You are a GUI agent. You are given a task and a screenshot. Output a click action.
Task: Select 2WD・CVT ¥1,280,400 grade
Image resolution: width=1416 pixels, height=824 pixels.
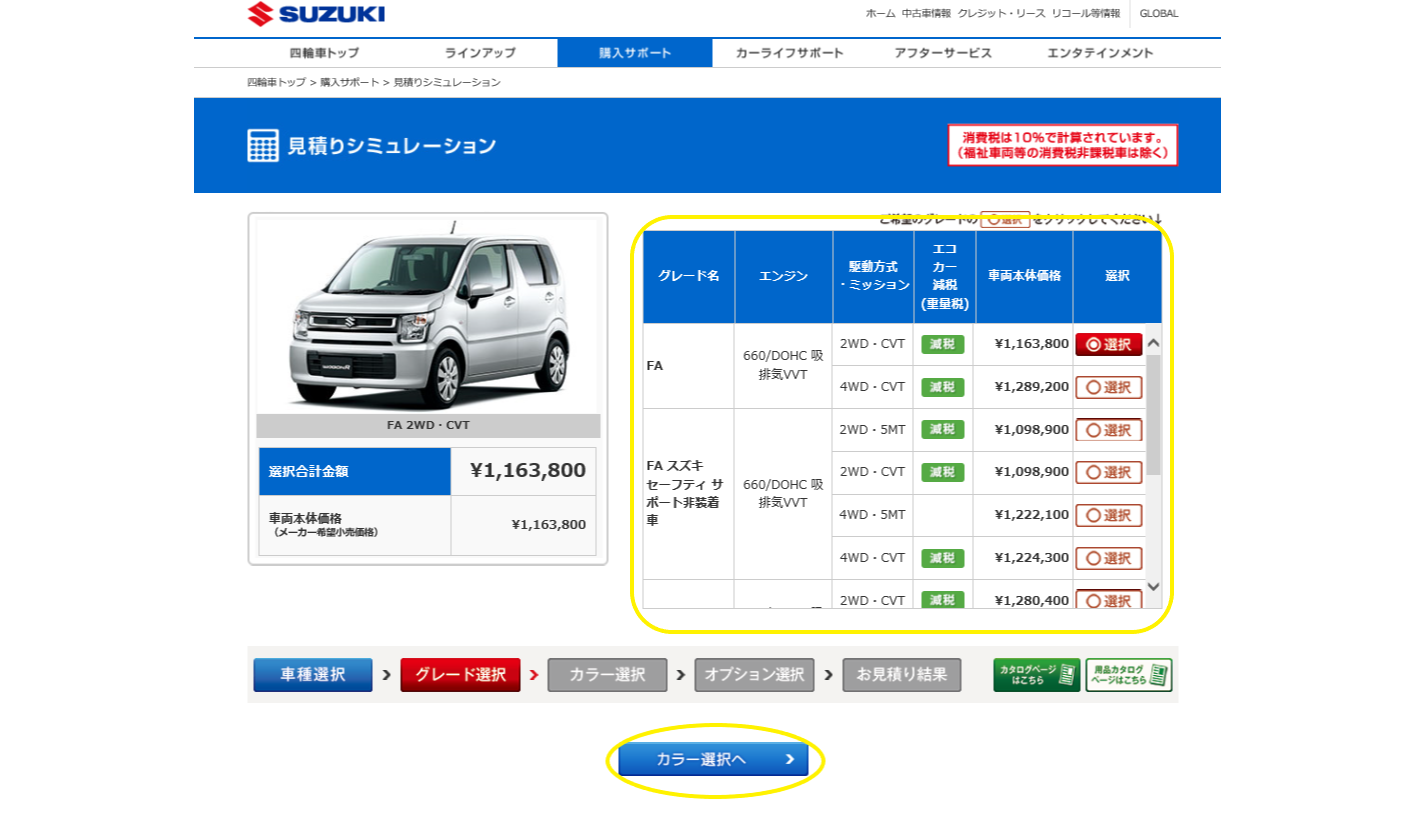click(x=1109, y=600)
